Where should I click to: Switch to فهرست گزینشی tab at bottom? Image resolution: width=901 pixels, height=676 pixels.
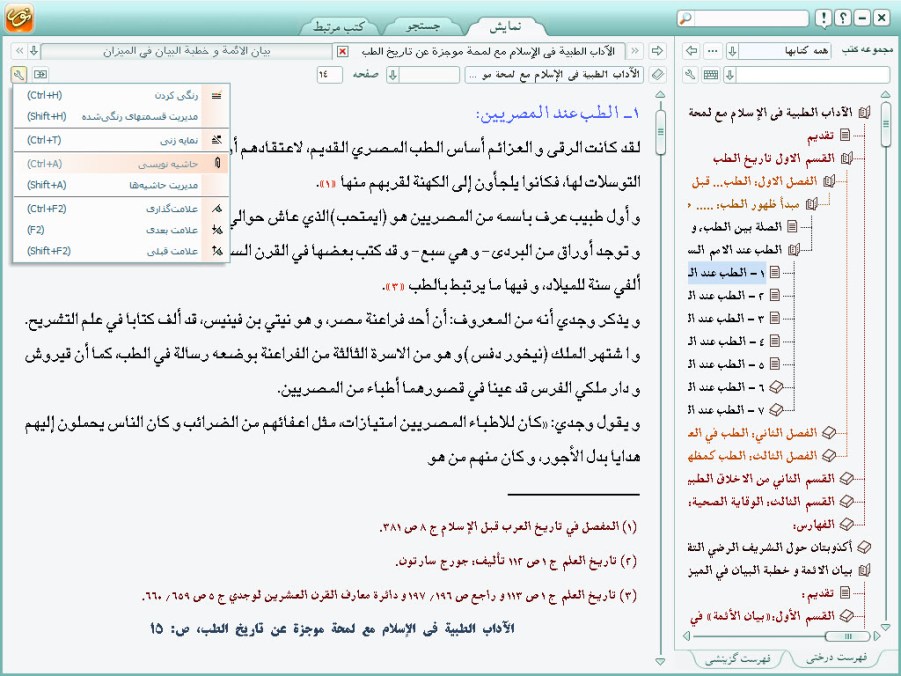coord(738,658)
